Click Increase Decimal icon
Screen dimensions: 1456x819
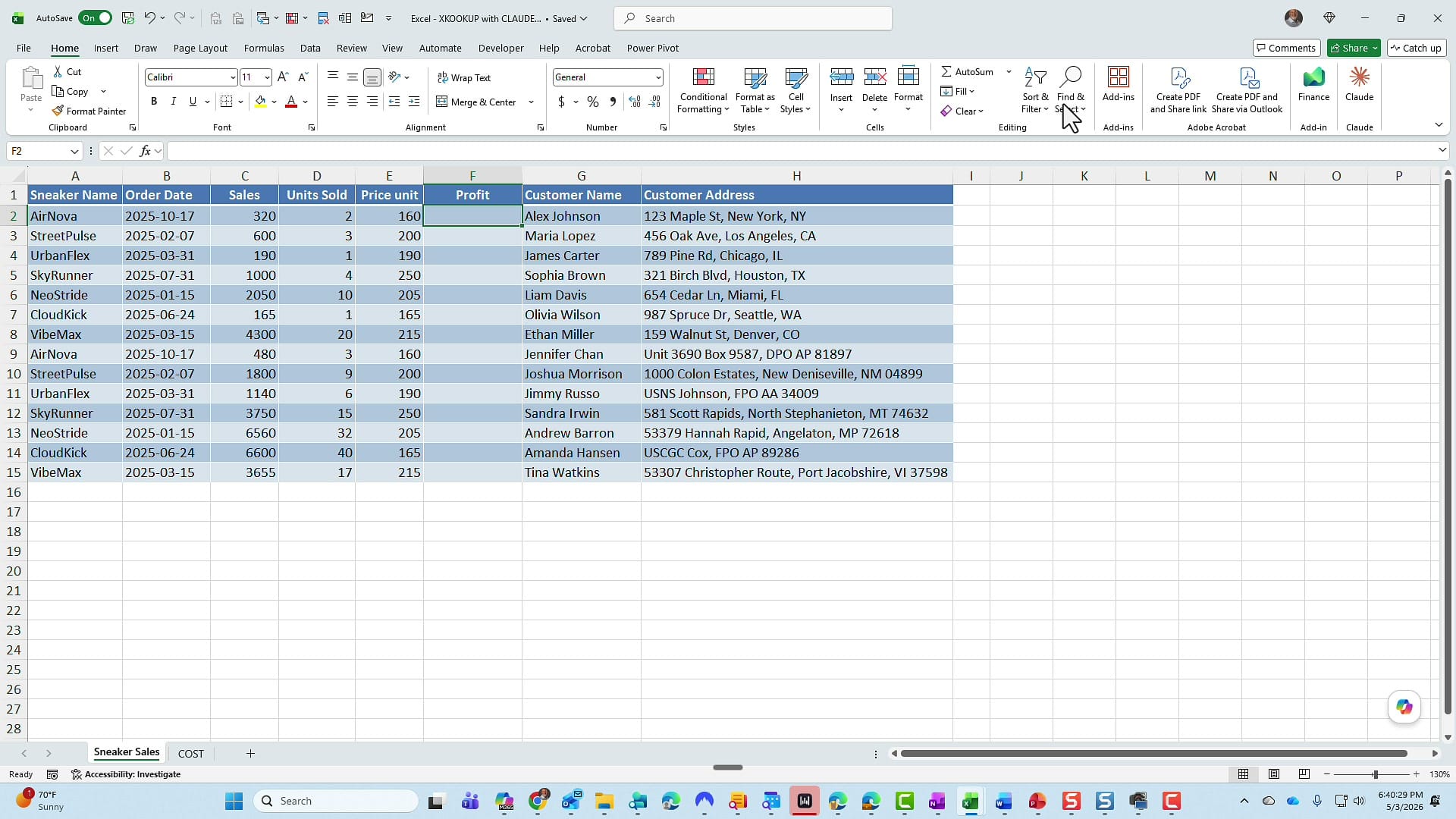635,102
